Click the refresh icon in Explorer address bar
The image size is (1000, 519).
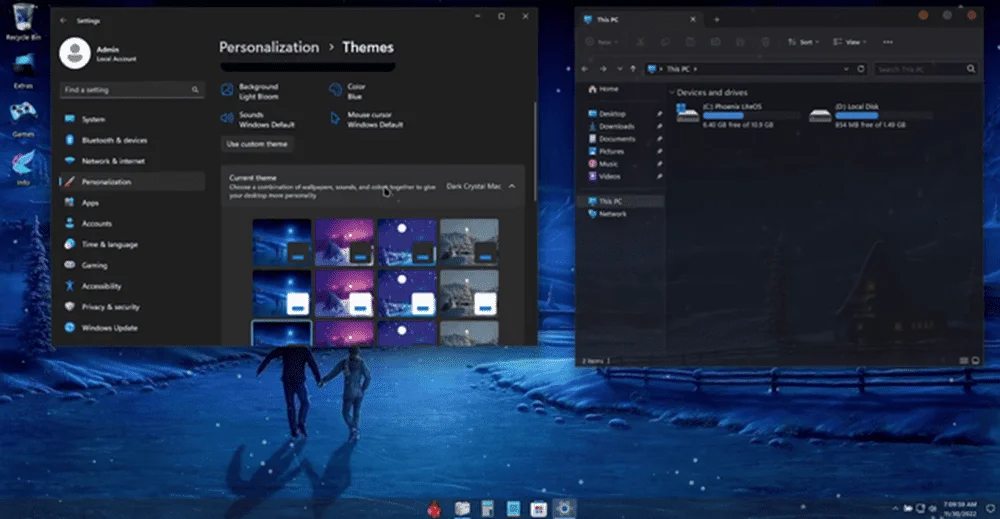click(x=861, y=69)
